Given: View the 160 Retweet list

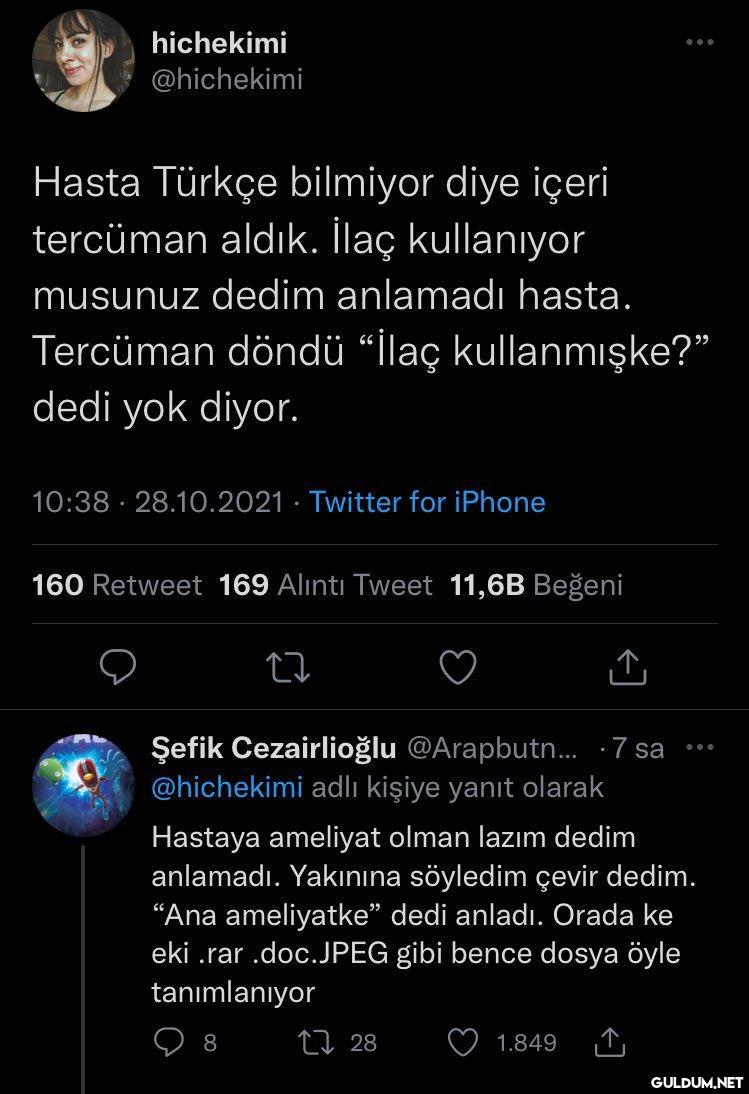Looking at the screenshot, I should pos(117,585).
